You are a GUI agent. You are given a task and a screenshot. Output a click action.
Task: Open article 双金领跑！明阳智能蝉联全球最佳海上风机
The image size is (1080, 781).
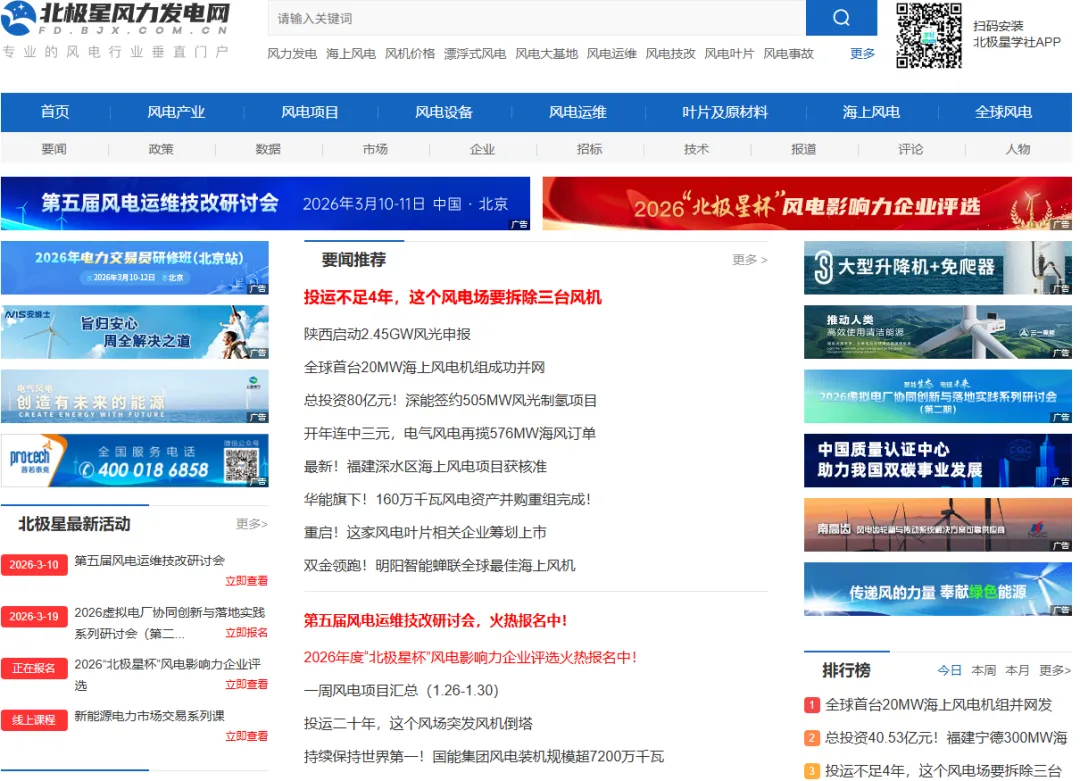click(439, 565)
